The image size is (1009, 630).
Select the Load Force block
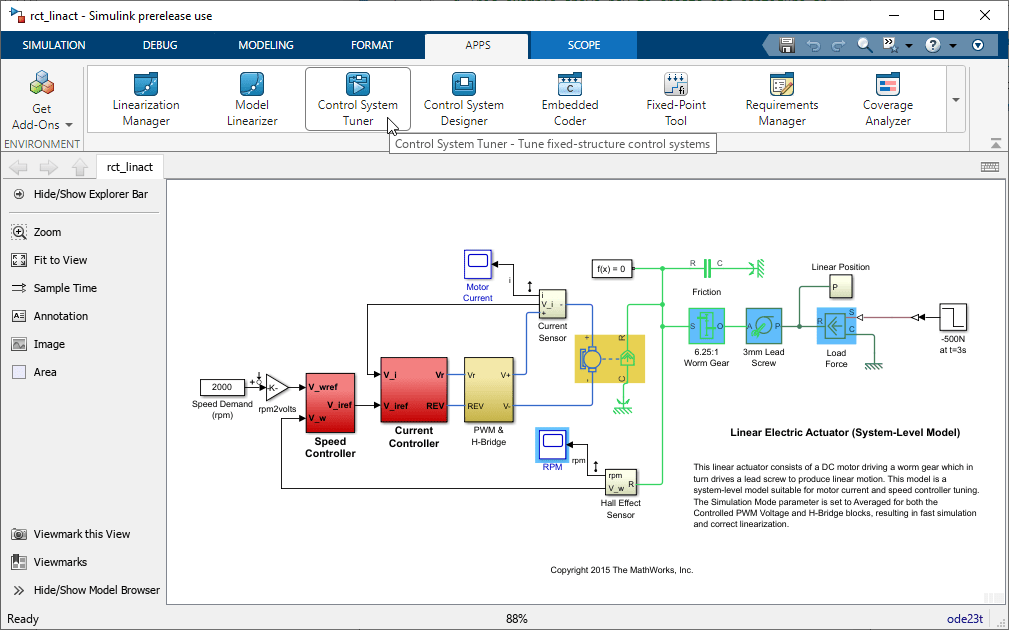836,326
